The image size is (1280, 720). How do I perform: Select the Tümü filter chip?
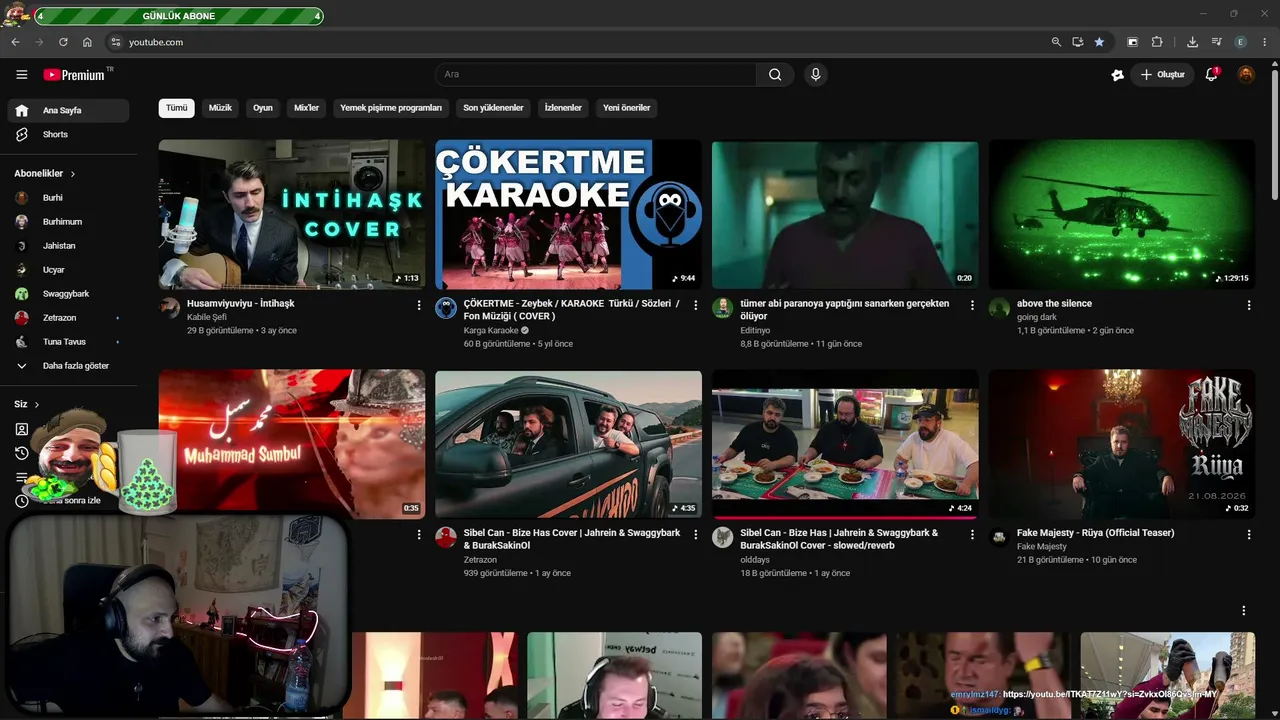tap(177, 108)
